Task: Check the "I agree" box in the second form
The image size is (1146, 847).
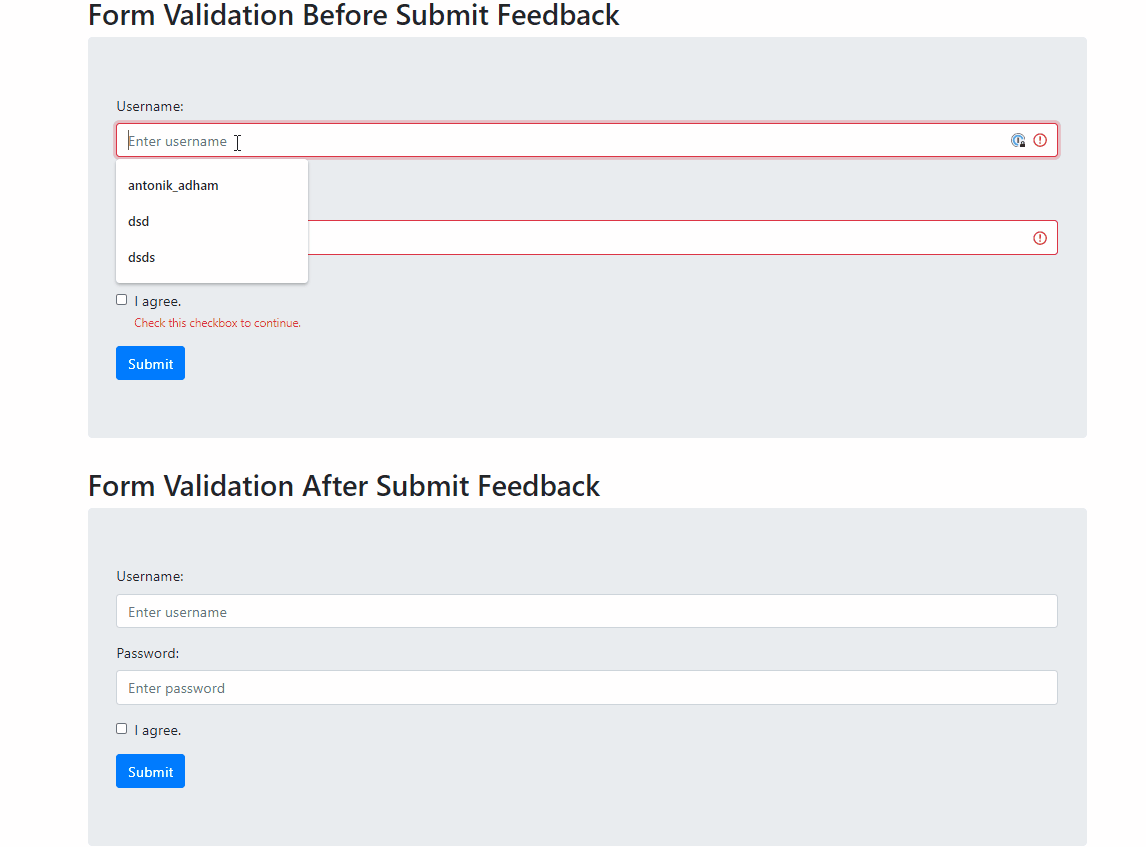Action: [121, 728]
